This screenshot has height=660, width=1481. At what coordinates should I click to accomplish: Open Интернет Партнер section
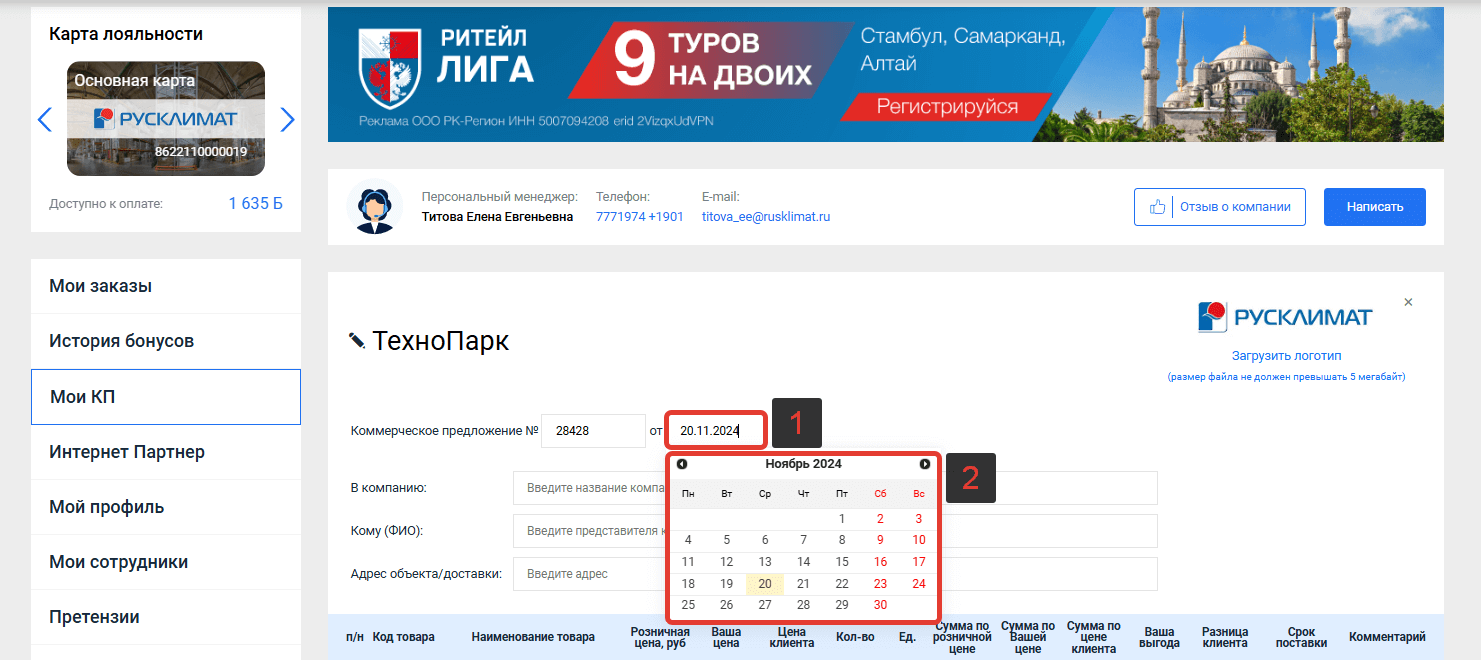(166, 452)
